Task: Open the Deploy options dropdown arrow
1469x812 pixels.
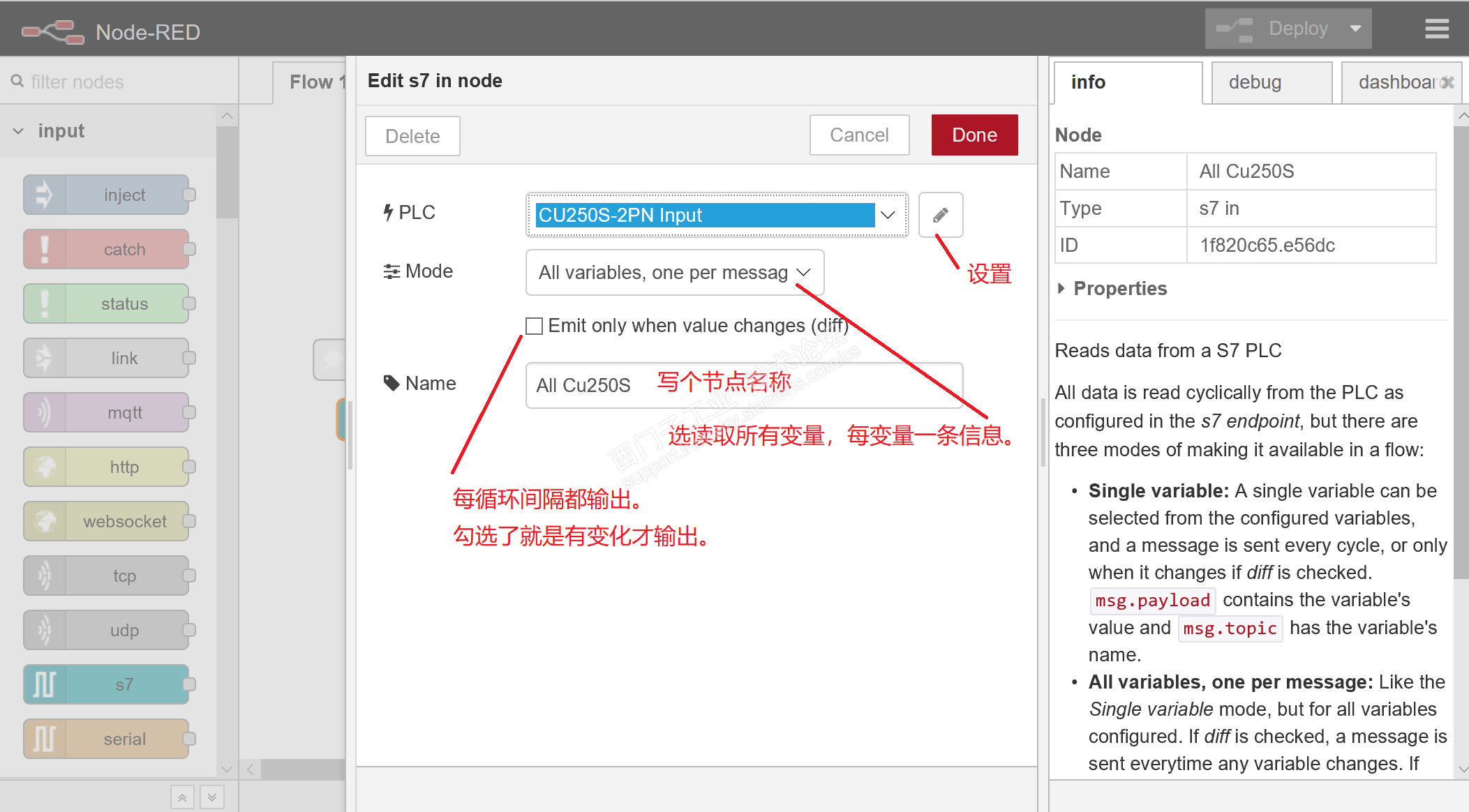Action: click(x=1355, y=29)
